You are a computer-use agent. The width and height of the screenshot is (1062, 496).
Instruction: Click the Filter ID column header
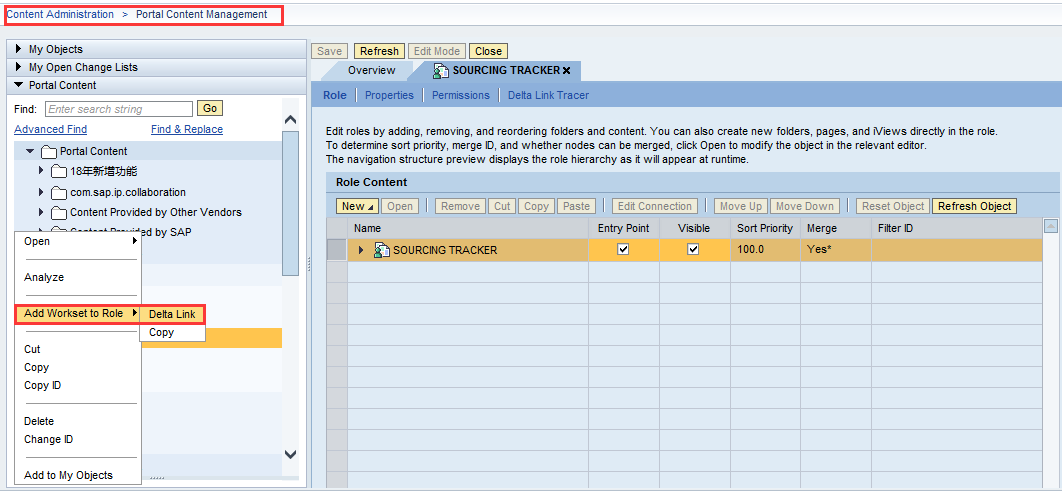coord(956,228)
